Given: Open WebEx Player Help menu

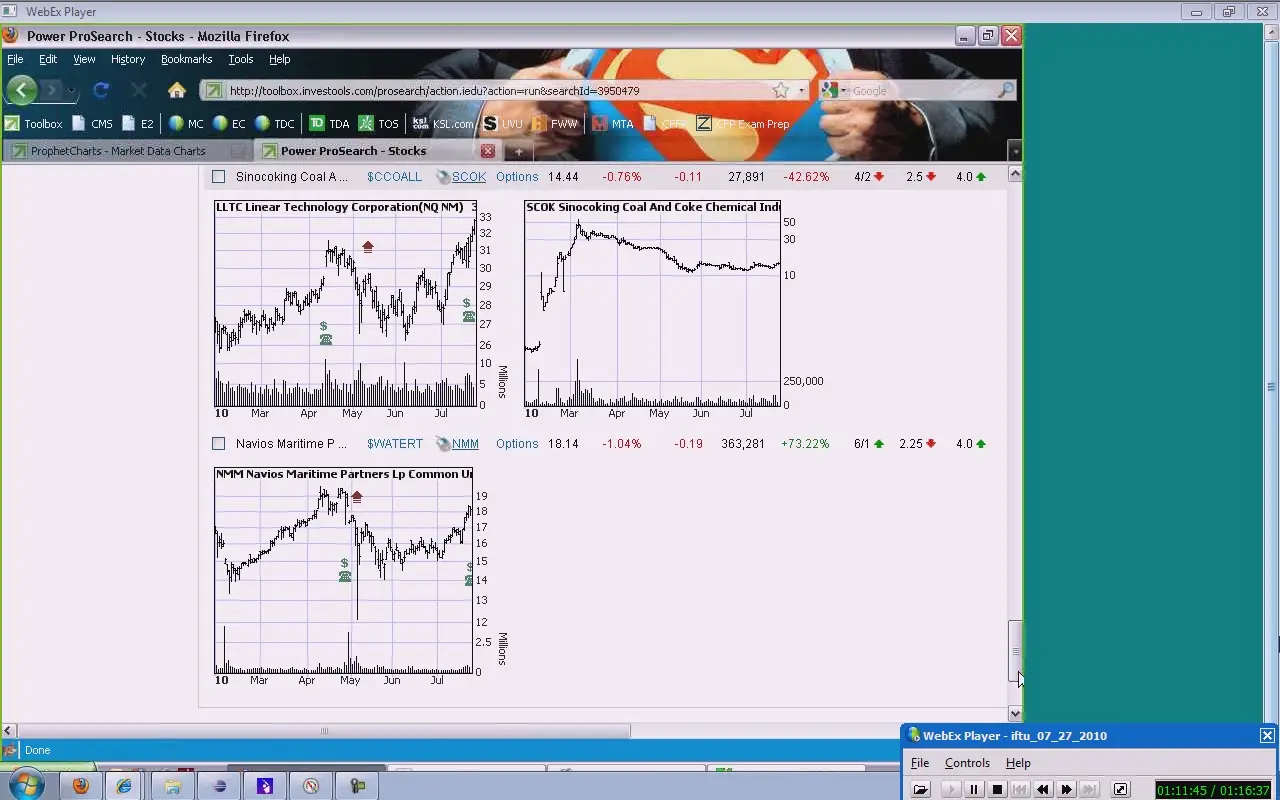Looking at the screenshot, I should (1018, 763).
